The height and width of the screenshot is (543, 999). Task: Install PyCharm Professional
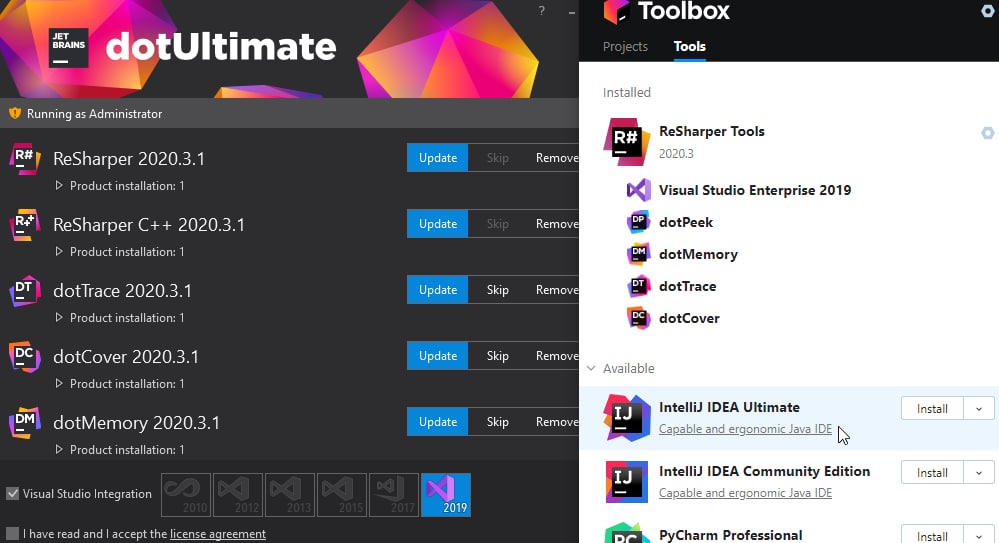[x=932, y=535]
